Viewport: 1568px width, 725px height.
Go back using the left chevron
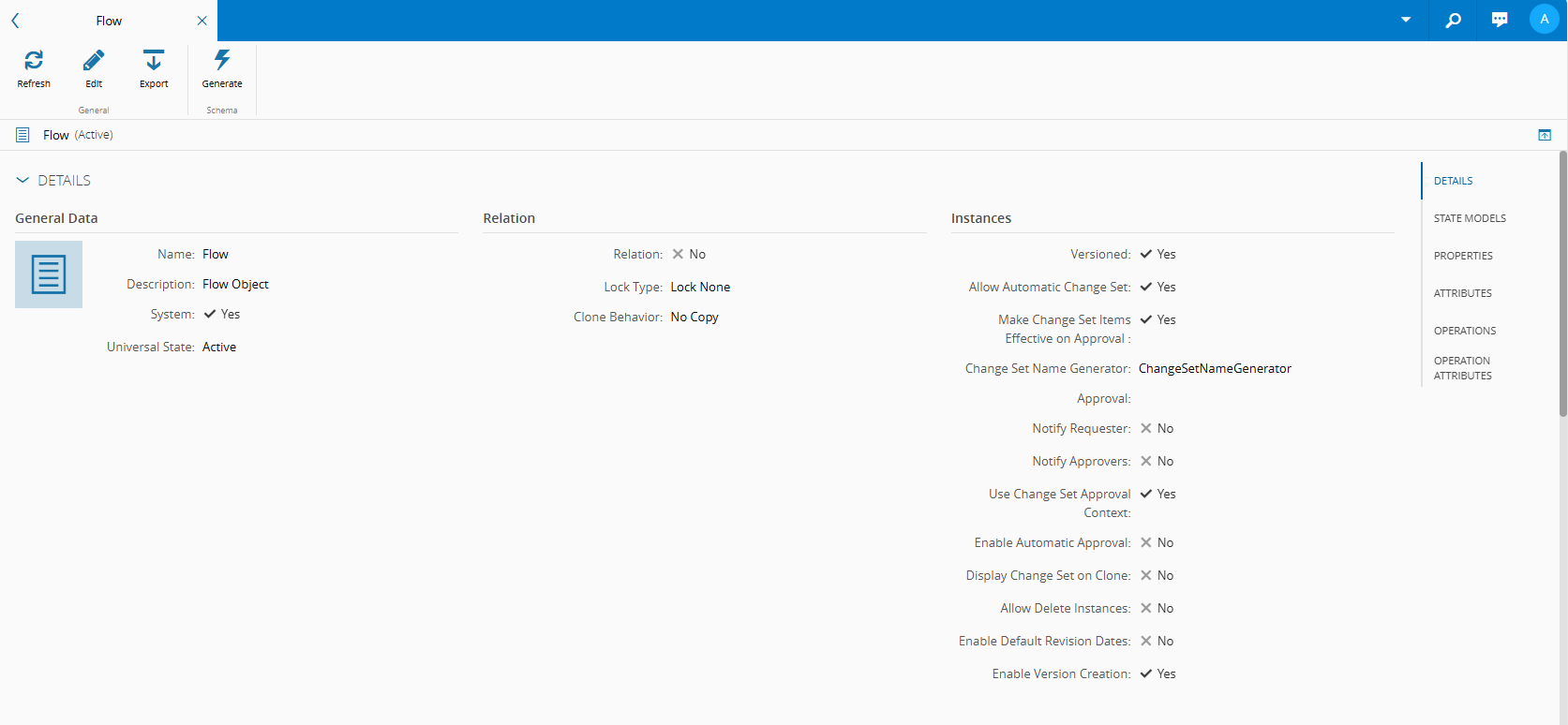coord(15,21)
